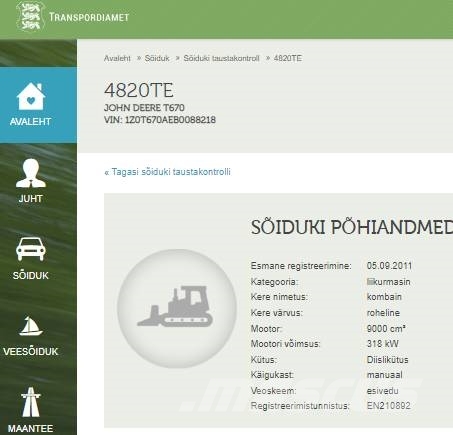Click 4820TE at the breadcrumb end
This screenshot has width=453, height=435.
(288, 58)
